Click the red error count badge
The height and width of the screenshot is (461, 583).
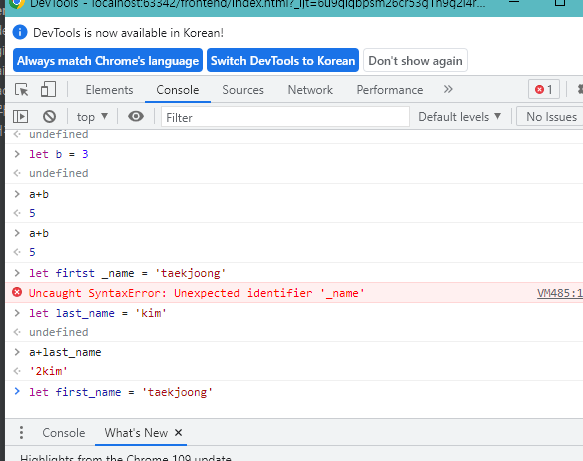544,89
